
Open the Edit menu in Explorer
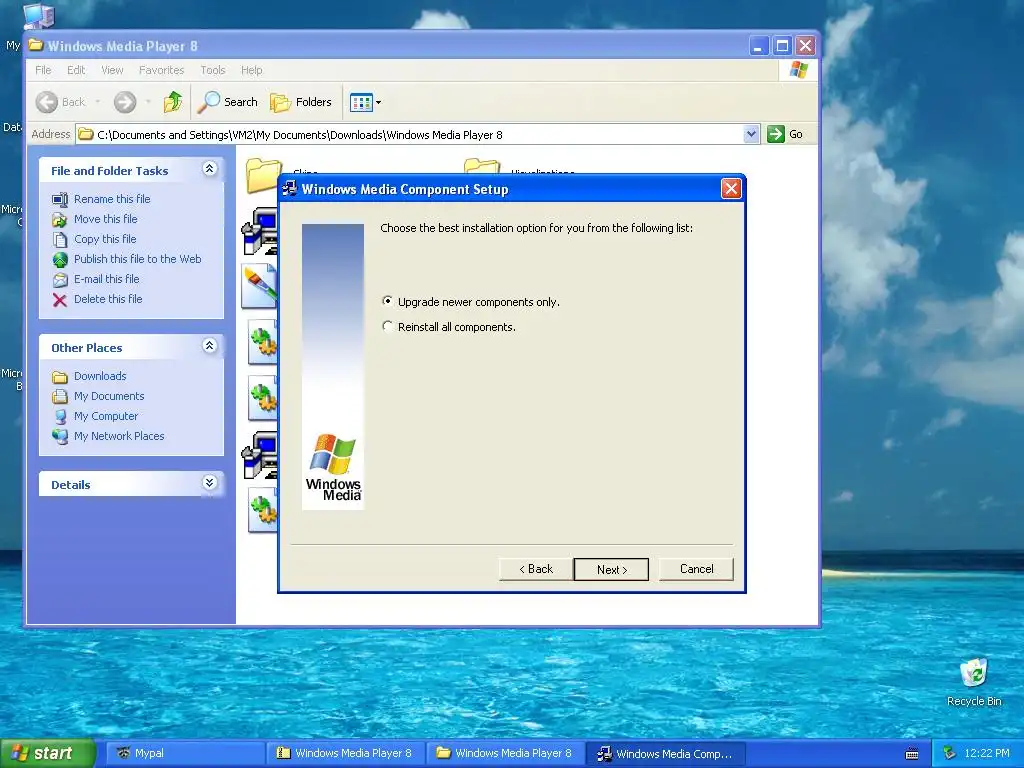[76, 70]
